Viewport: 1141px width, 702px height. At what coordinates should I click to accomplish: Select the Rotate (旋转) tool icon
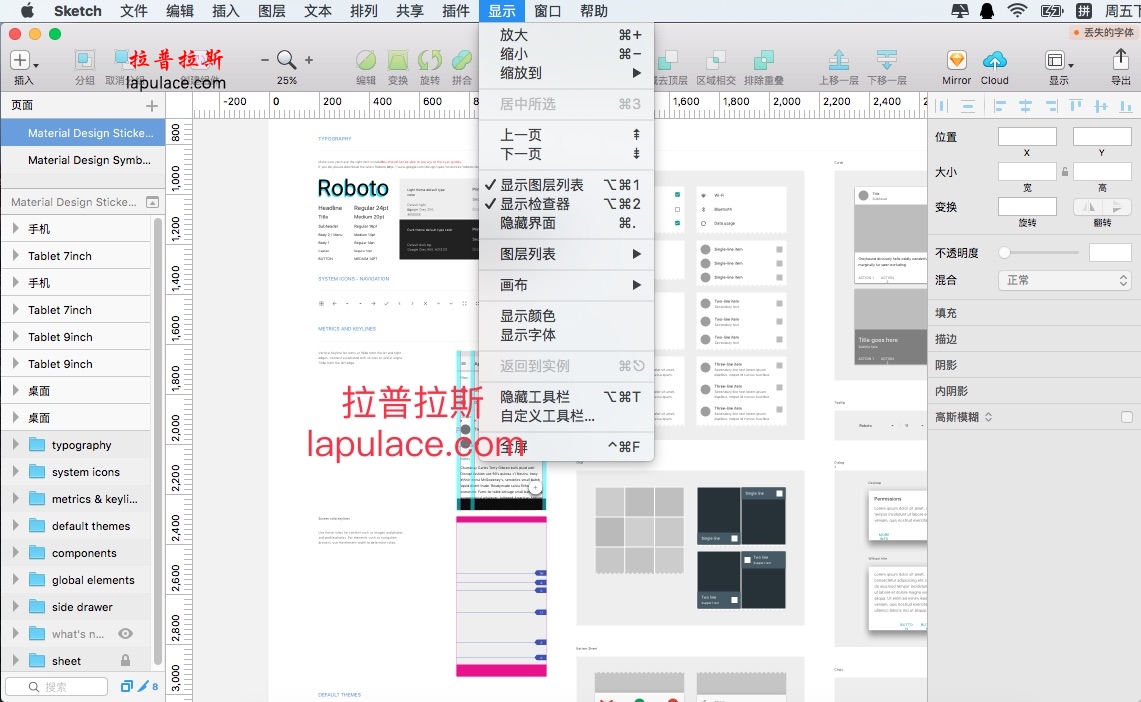pos(429,60)
